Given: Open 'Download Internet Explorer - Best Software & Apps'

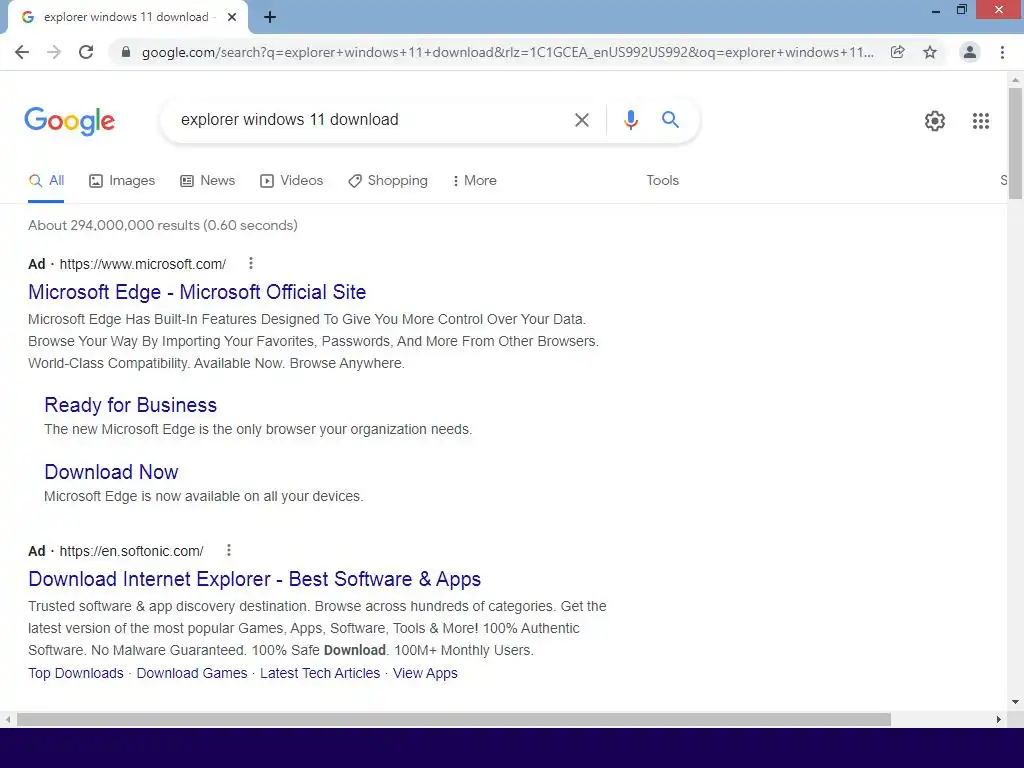Looking at the screenshot, I should point(255,579).
